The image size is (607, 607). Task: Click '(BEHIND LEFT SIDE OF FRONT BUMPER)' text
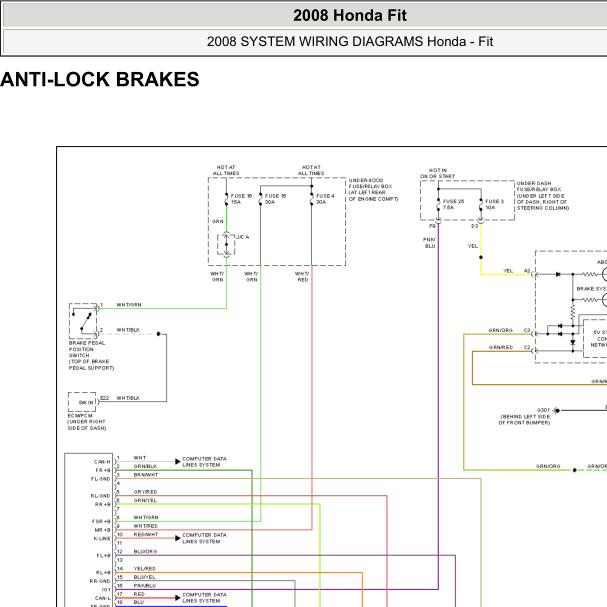click(x=525, y=419)
